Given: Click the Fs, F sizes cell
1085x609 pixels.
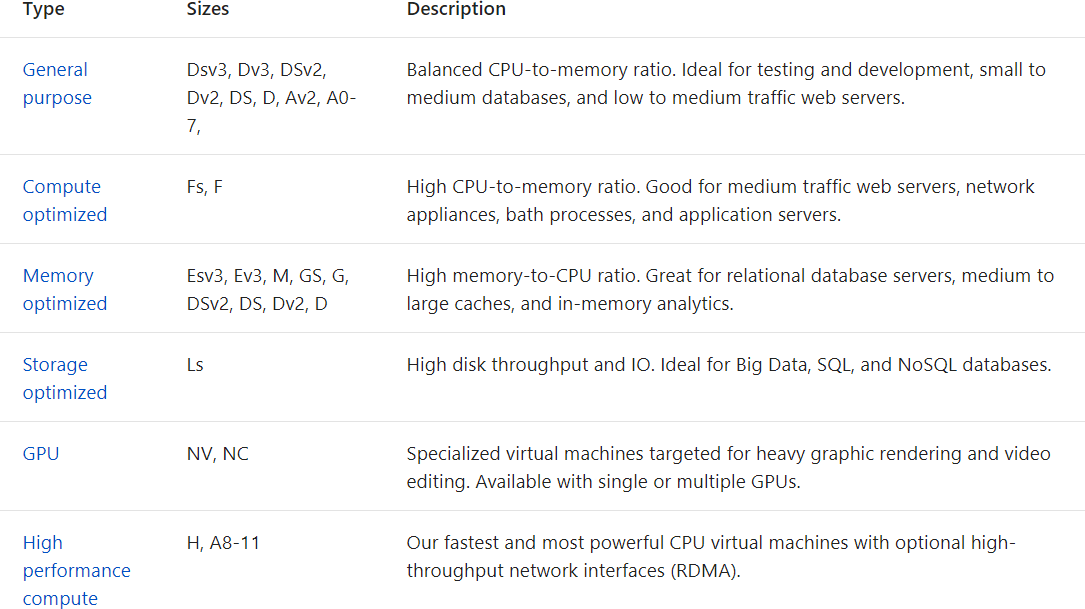Looking at the screenshot, I should [205, 187].
